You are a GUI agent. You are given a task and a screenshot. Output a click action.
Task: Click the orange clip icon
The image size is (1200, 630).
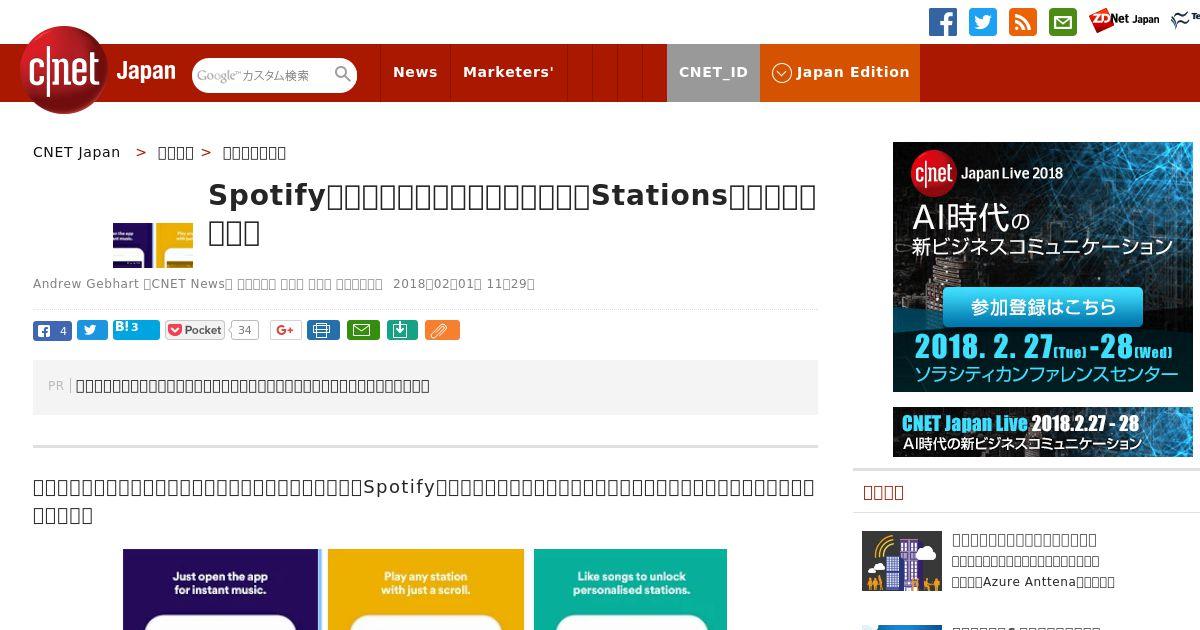click(x=442, y=330)
